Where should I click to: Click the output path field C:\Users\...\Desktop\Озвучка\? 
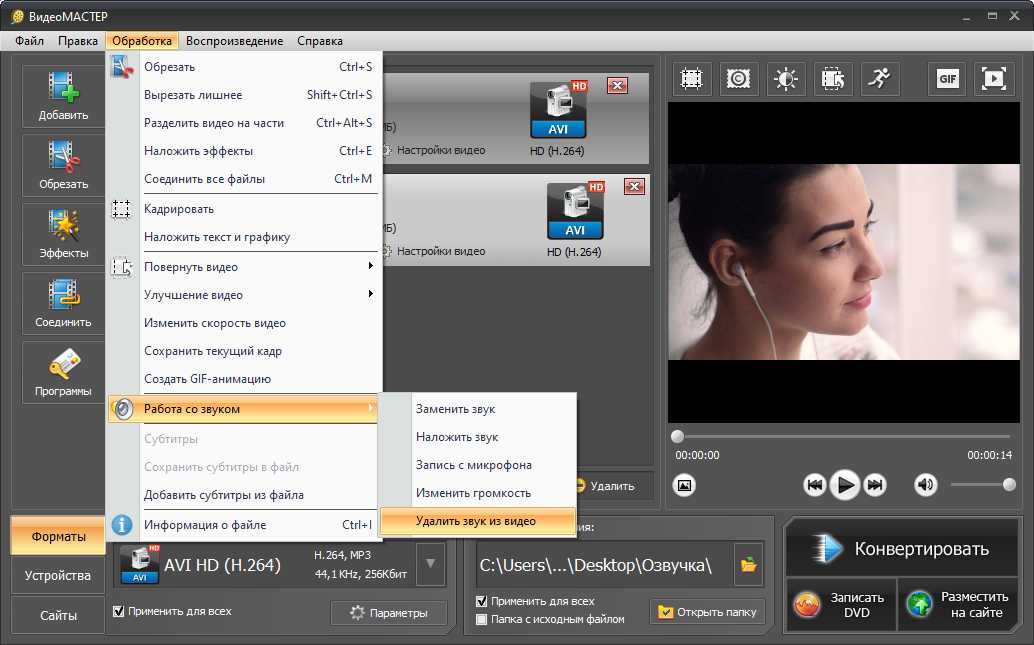[603, 565]
